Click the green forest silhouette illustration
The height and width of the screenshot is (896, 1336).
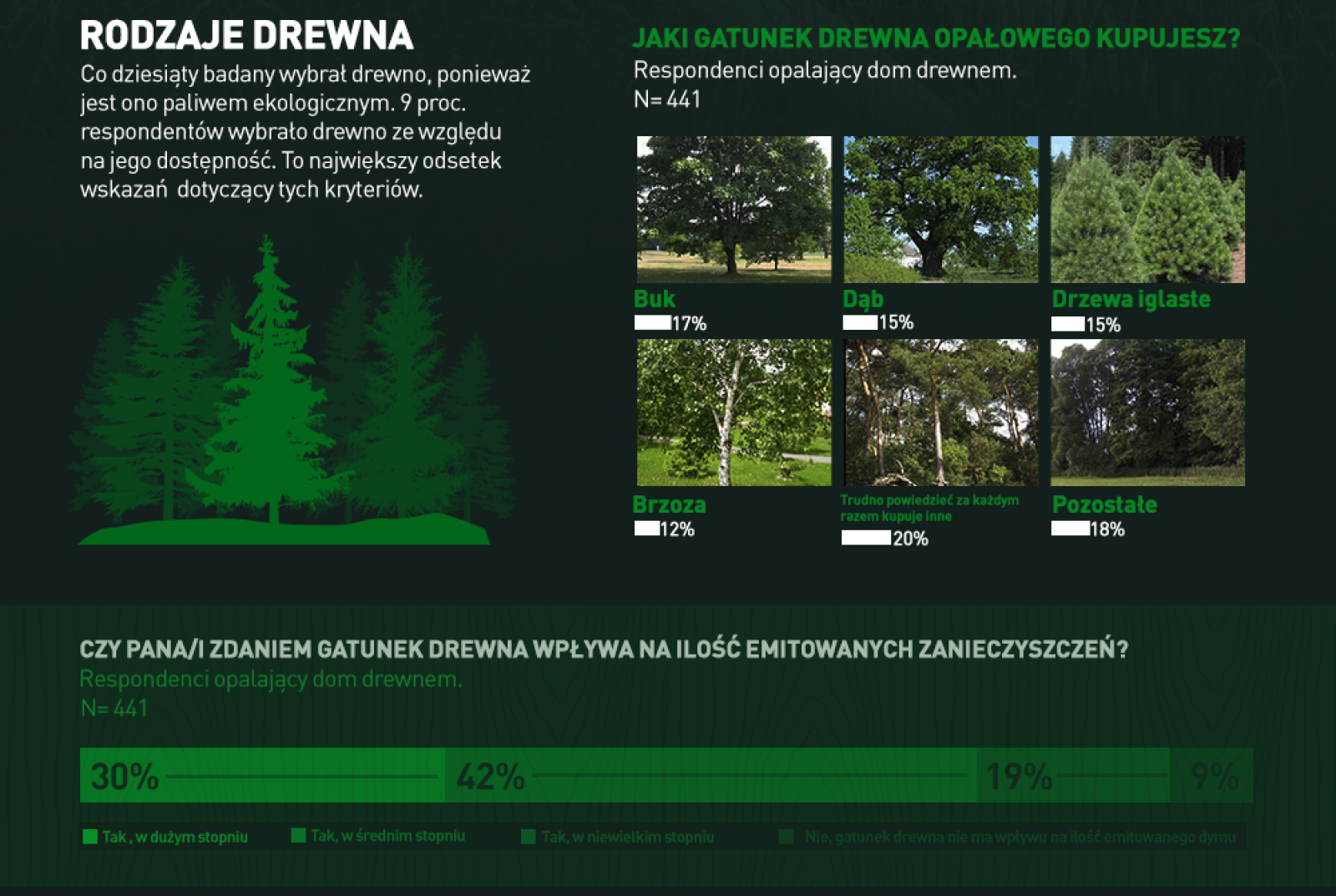(x=292, y=390)
